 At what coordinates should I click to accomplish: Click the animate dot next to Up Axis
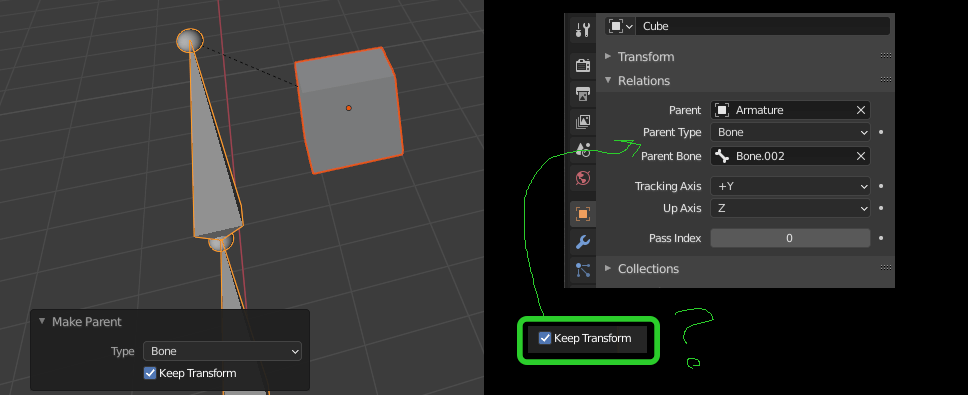pos(881,209)
